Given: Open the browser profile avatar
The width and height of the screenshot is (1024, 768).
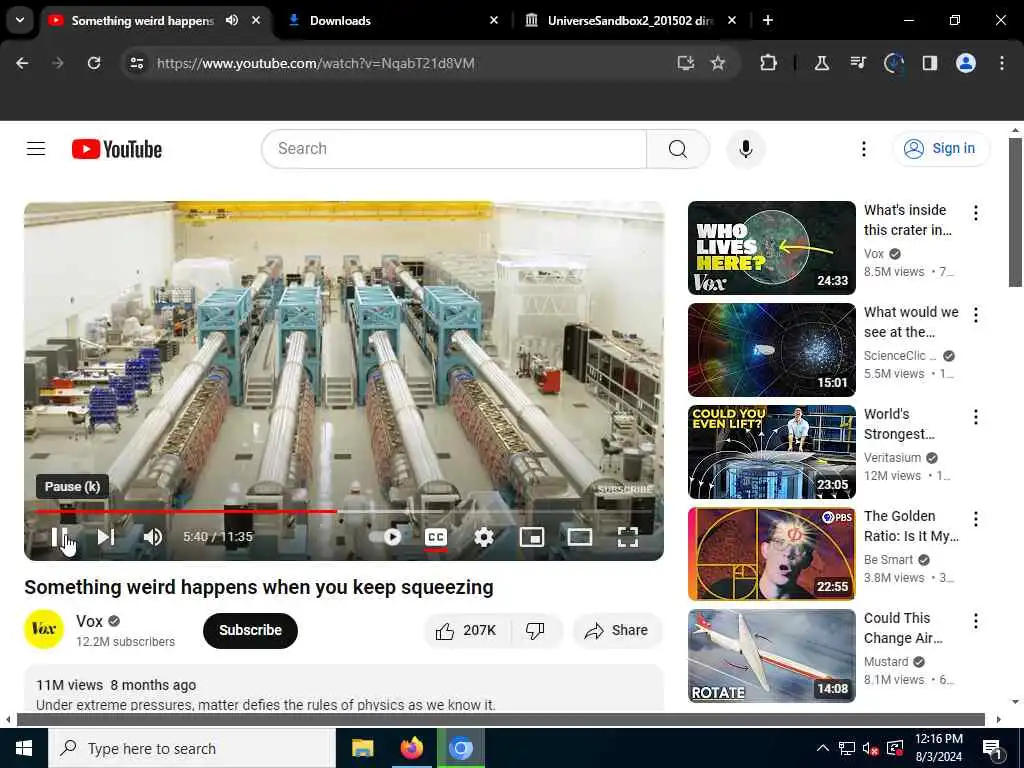Looking at the screenshot, I should pos(966,63).
